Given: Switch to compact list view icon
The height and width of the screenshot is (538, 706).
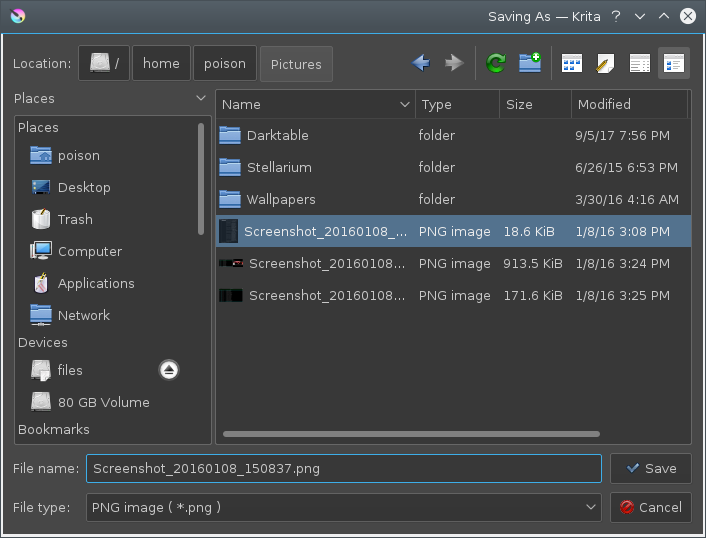Looking at the screenshot, I should point(639,63).
